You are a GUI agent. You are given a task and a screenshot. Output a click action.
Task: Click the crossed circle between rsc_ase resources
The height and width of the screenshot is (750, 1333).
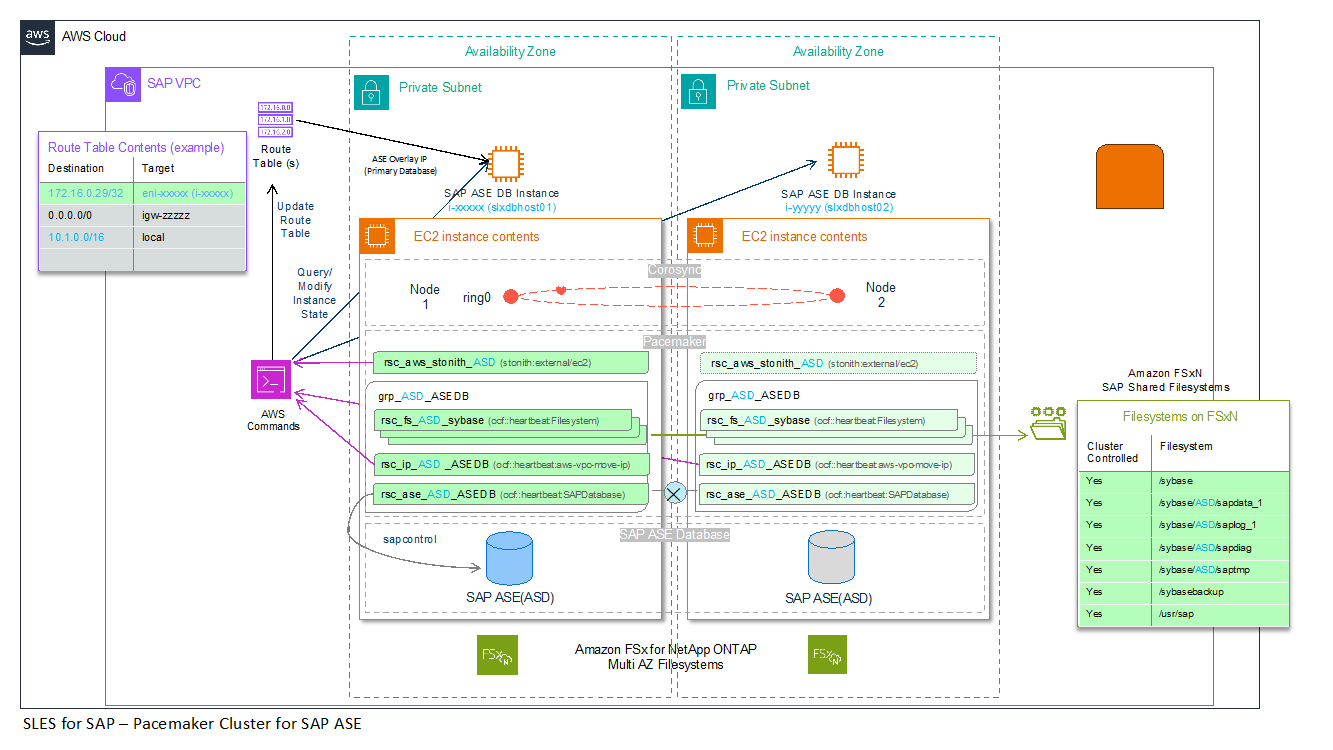(x=674, y=493)
